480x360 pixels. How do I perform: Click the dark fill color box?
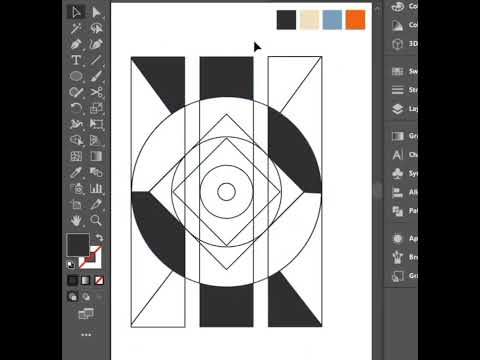78,244
